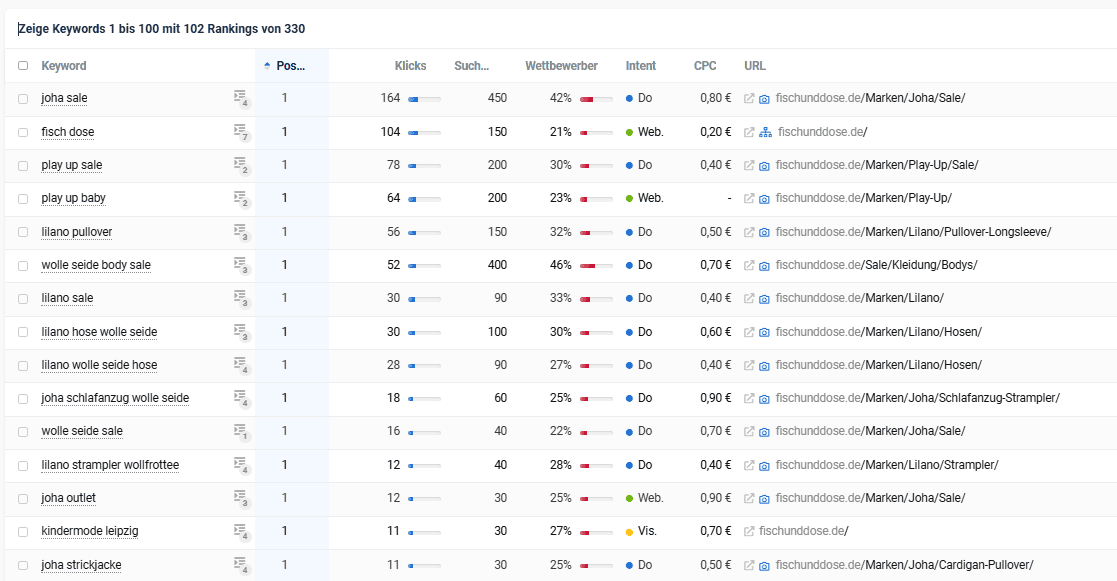Viewport: 1117px width, 581px height.
Task: Sort by Pos... column header
Action: (x=291, y=66)
